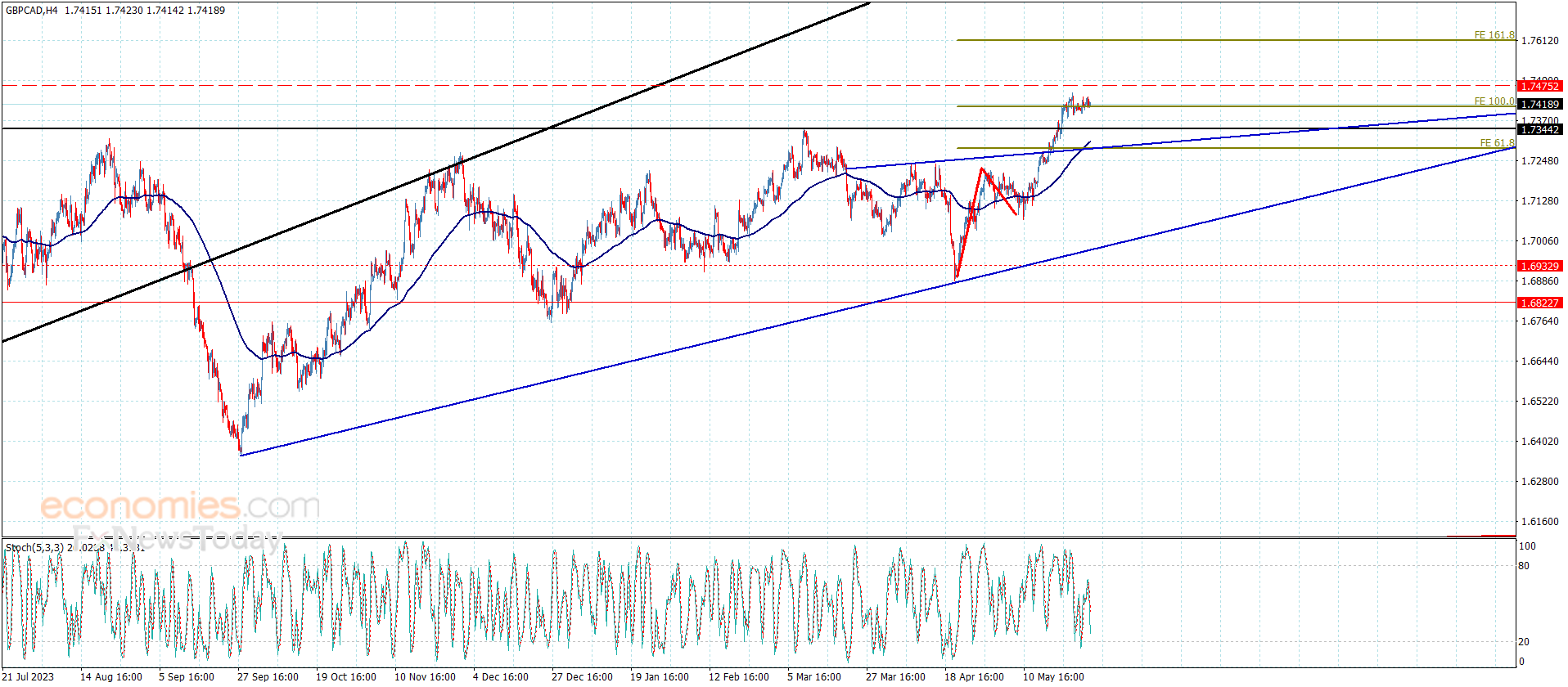
Task: Click the 5 Sep 16:00 date label
Action: 187,676
